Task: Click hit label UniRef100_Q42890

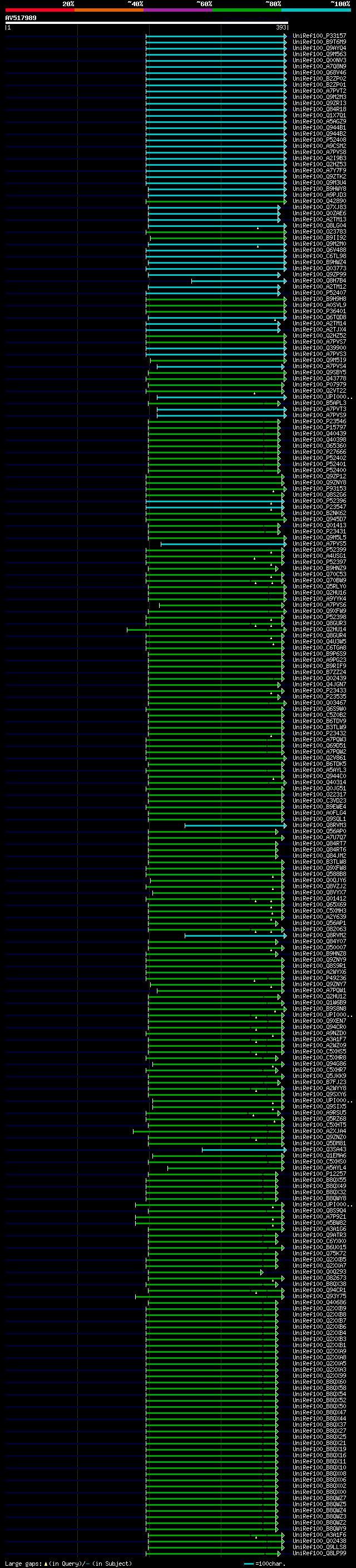Action: point(319,201)
